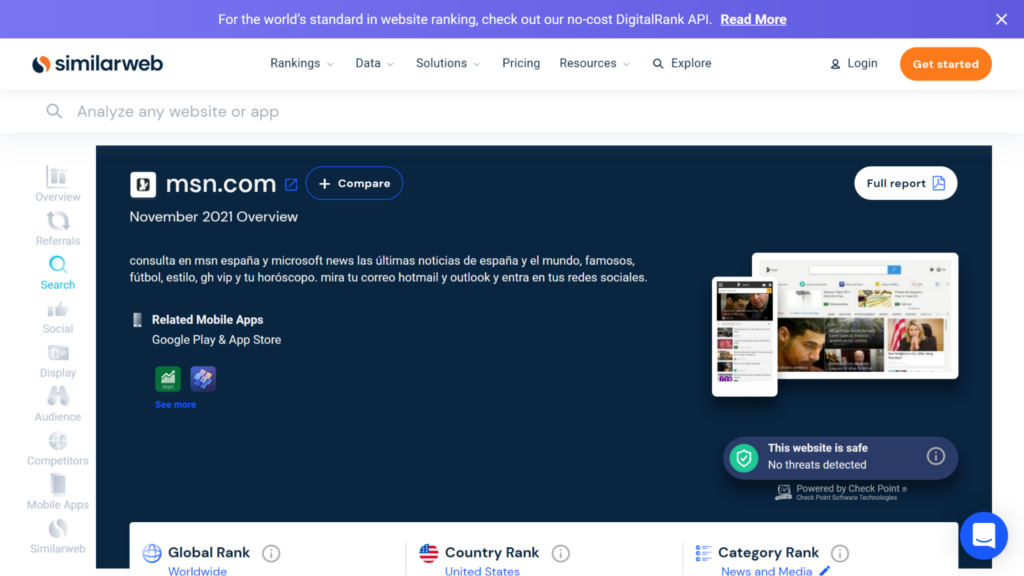Expand the Rankings menu

click(302, 63)
